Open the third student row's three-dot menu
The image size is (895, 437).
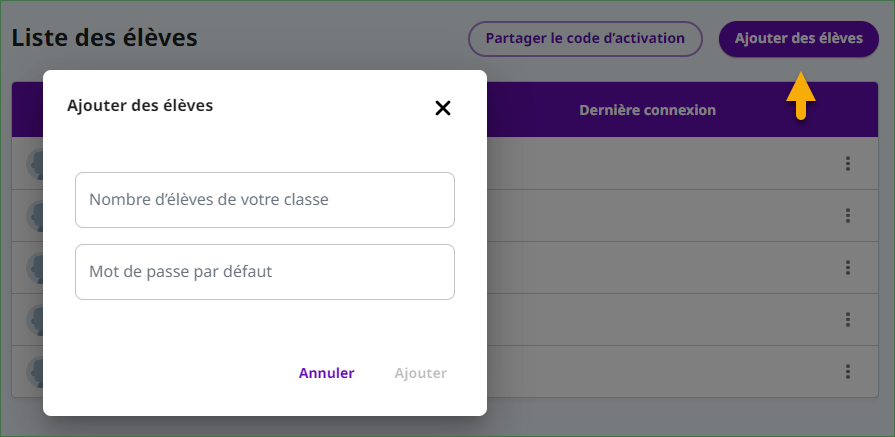[x=848, y=268]
